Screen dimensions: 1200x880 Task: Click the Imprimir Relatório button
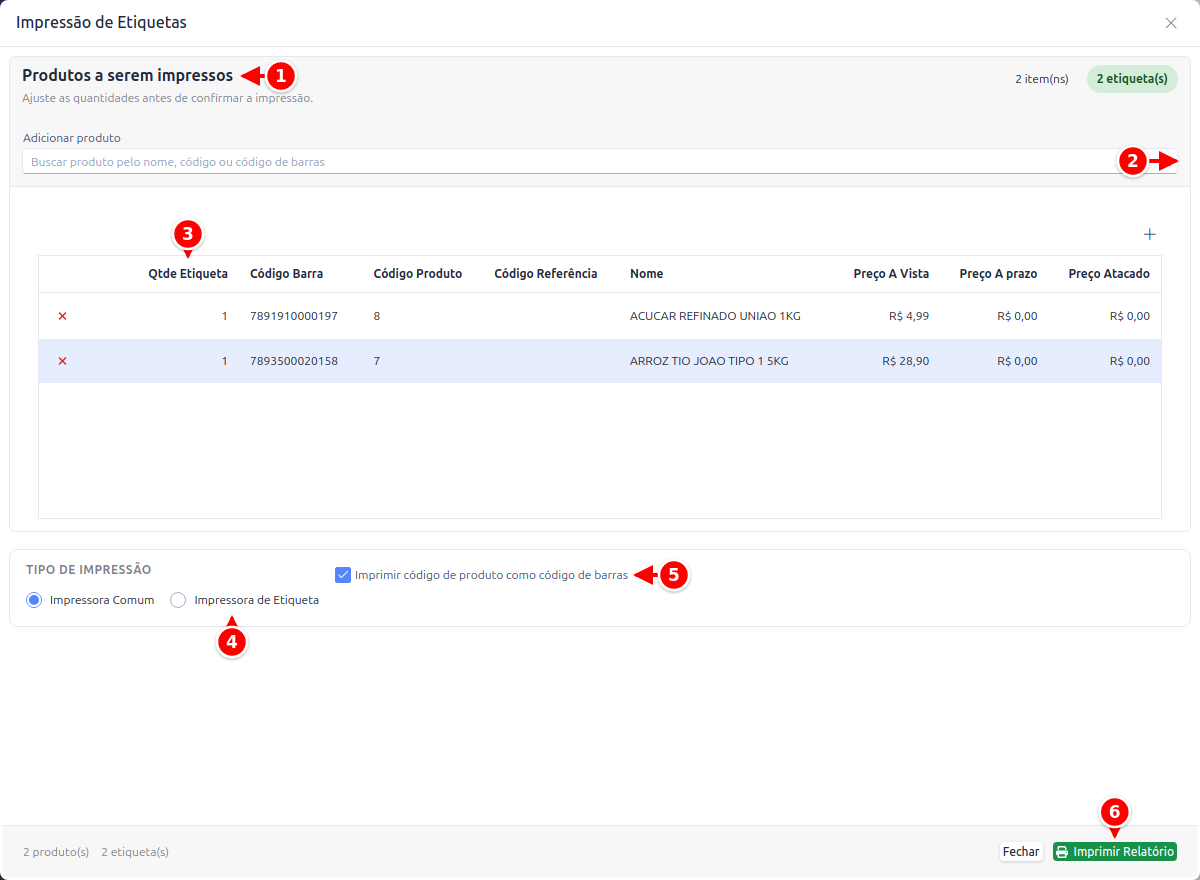click(1115, 852)
